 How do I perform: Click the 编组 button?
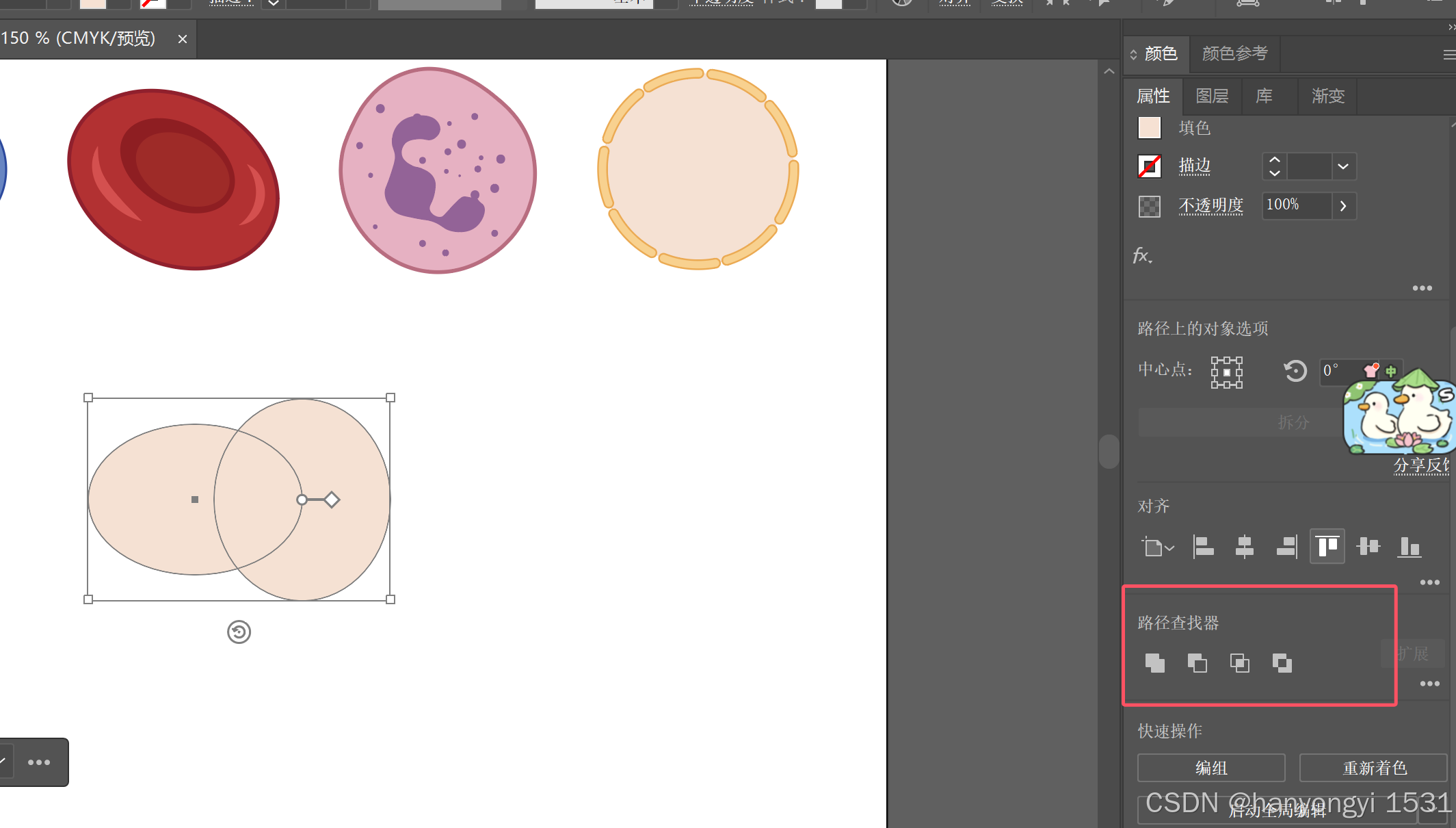(x=1211, y=768)
